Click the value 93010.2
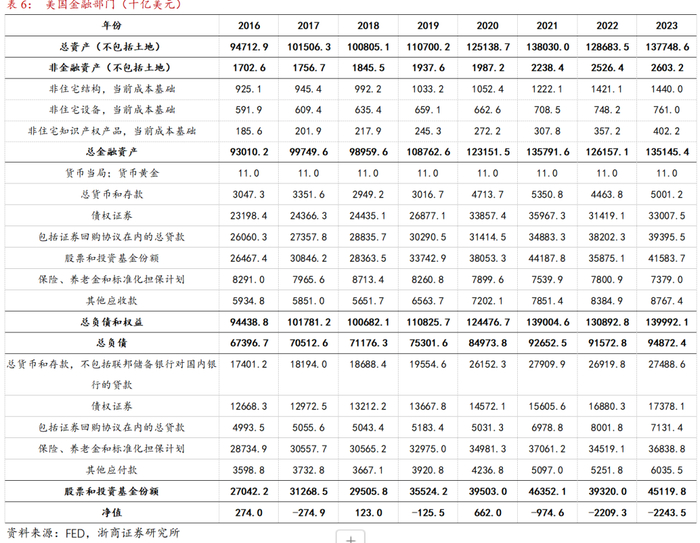The width and height of the screenshot is (700, 543). [x=249, y=152]
